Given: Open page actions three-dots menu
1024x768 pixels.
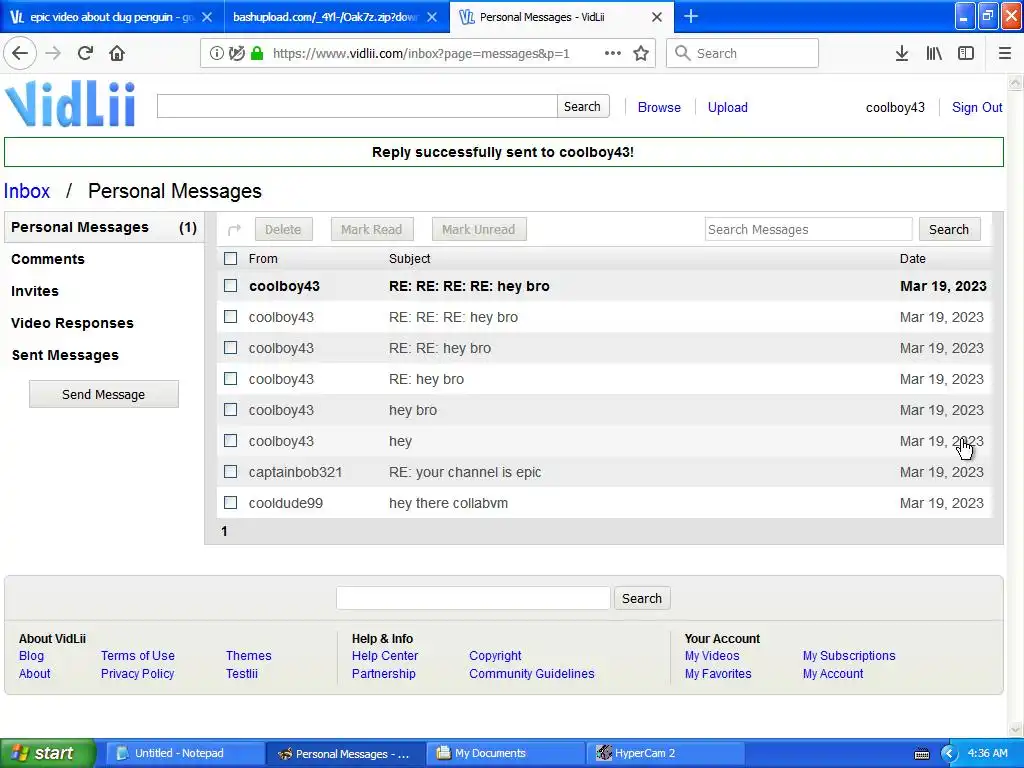Looking at the screenshot, I should click(x=613, y=54).
